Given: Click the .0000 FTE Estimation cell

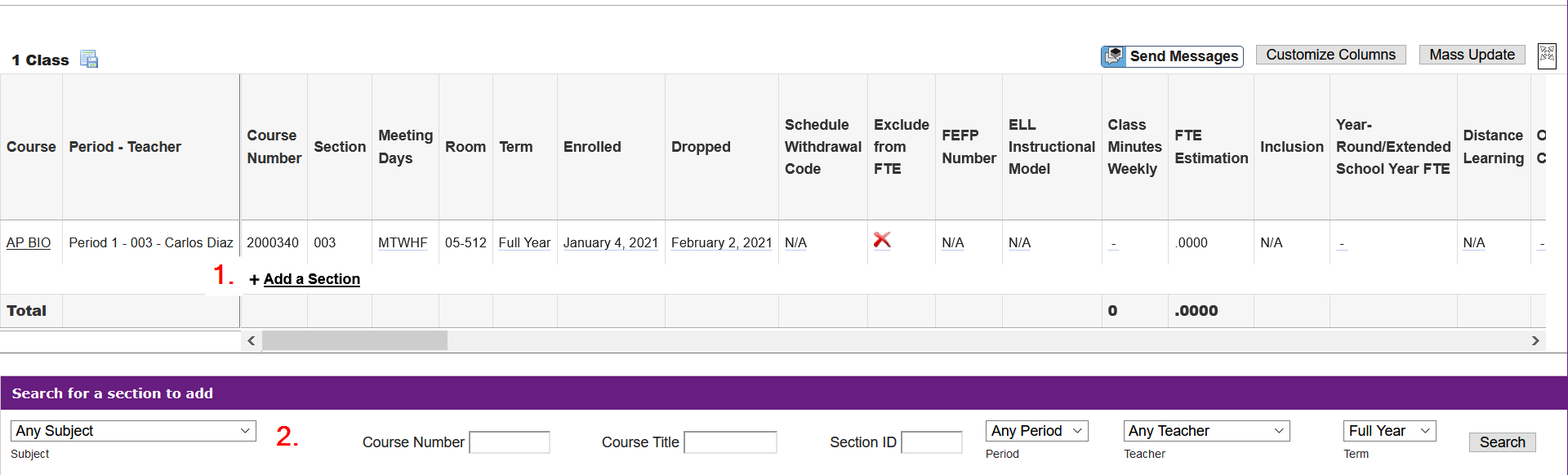Looking at the screenshot, I should pyautogui.click(x=1192, y=242).
